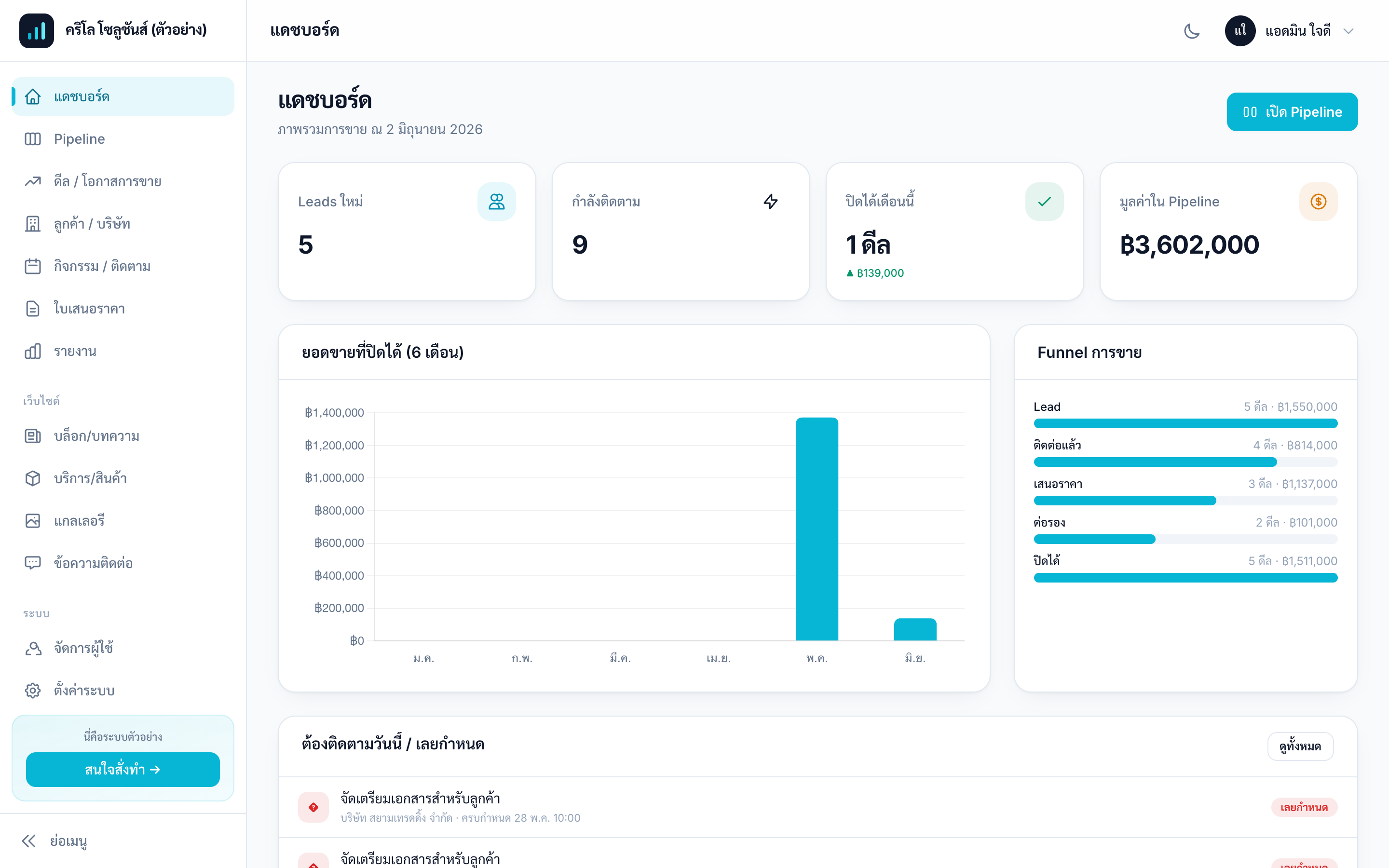Click the ปิดได้ funnel progress bar
Viewport: 1389px width, 868px height.
pyautogui.click(x=1185, y=578)
